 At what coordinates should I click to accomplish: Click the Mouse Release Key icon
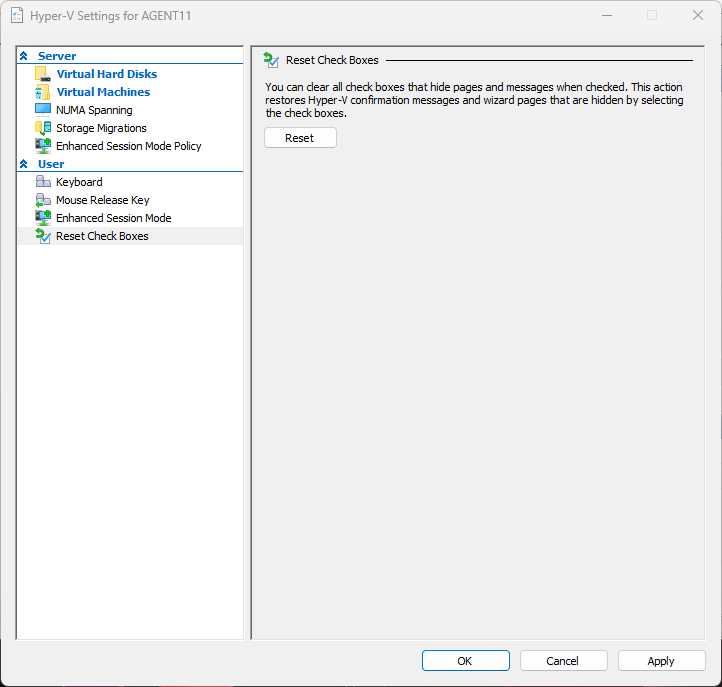42,200
